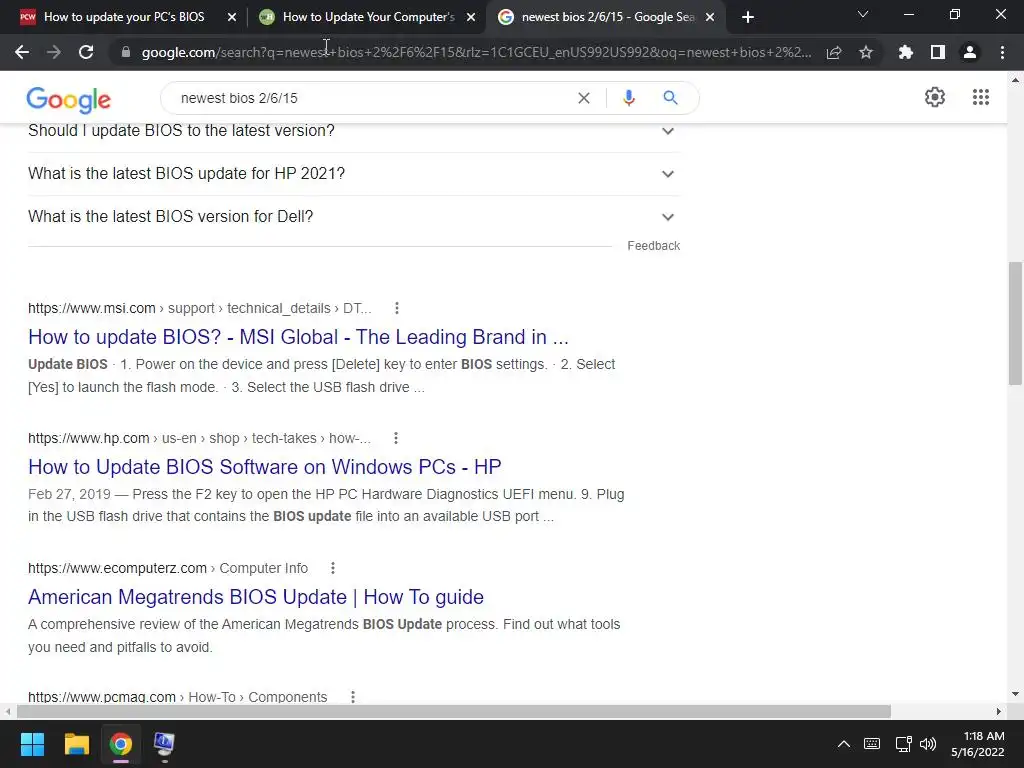The height and width of the screenshot is (768, 1024).
Task: Go to the Google logo homepage
Action: tap(69, 99)
